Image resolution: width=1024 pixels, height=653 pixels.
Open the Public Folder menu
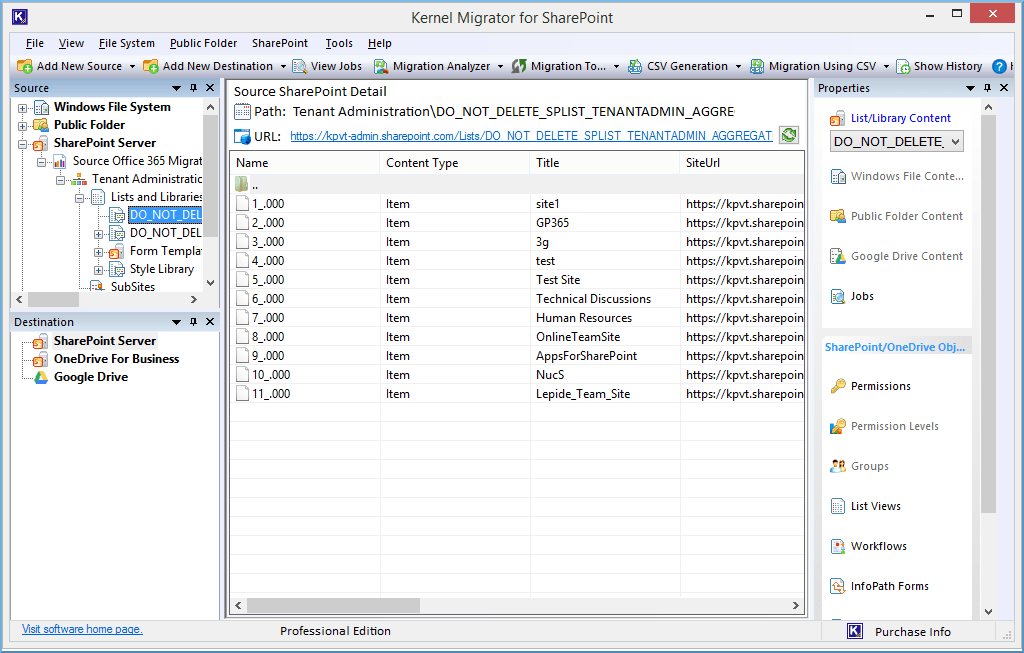(204, 43)
